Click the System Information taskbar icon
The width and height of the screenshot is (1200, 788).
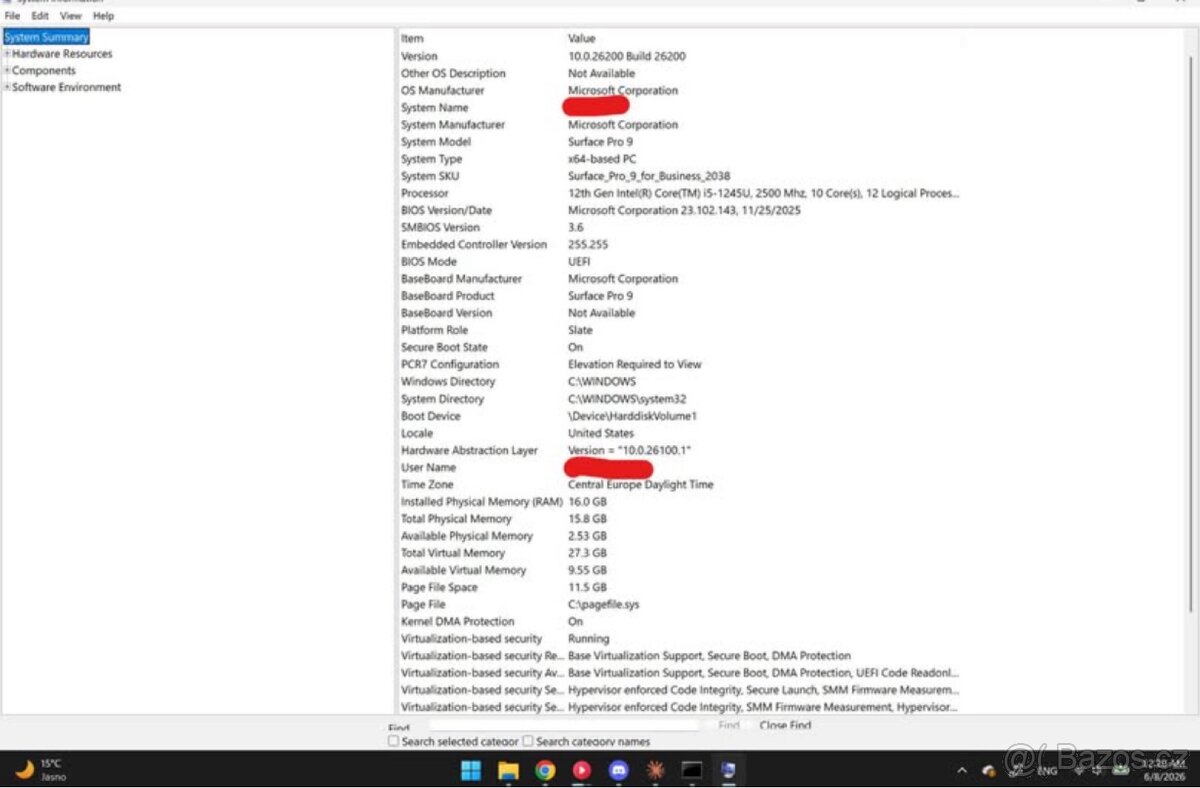[729, 770]
